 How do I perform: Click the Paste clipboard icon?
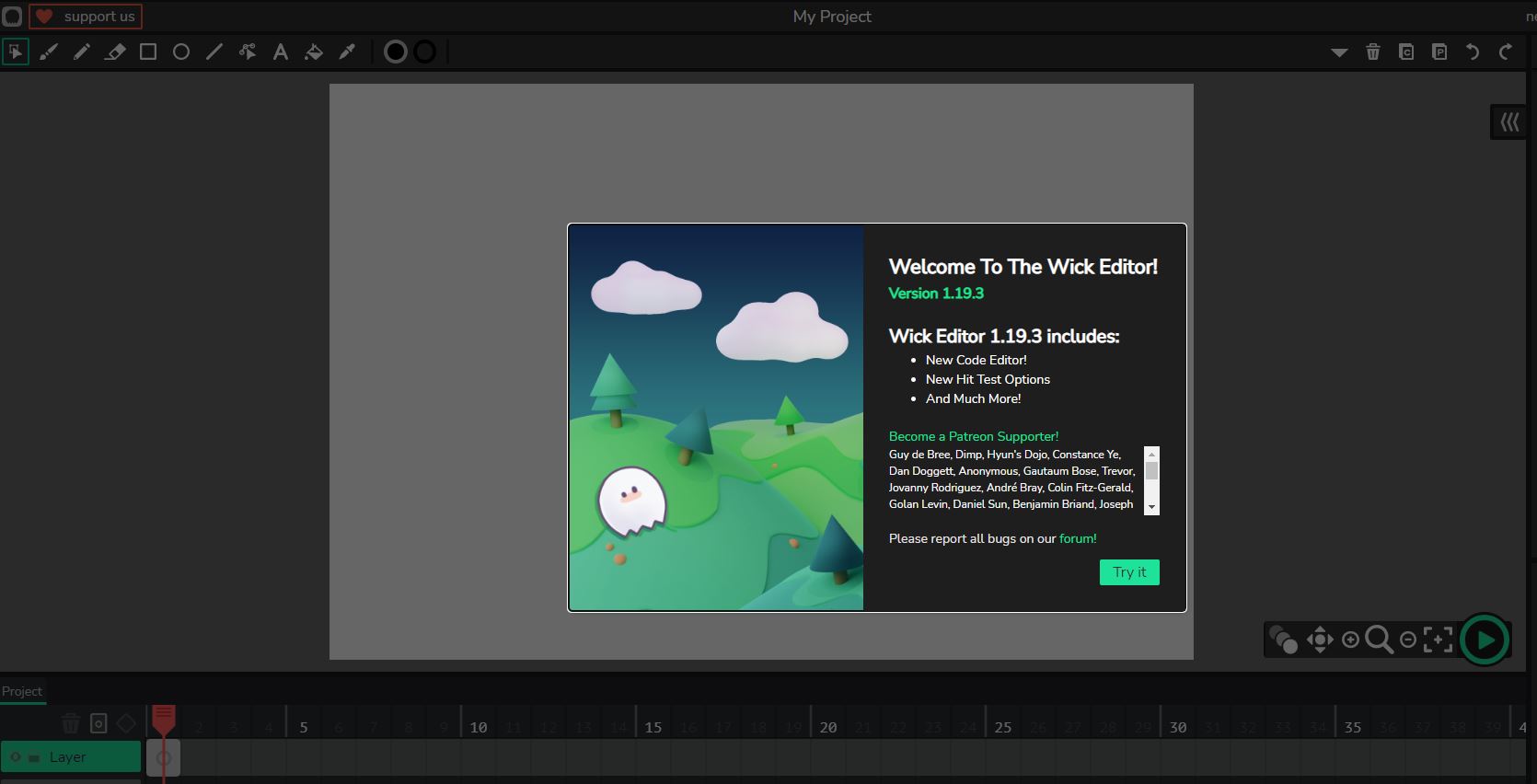click(x=1439, y=52)
